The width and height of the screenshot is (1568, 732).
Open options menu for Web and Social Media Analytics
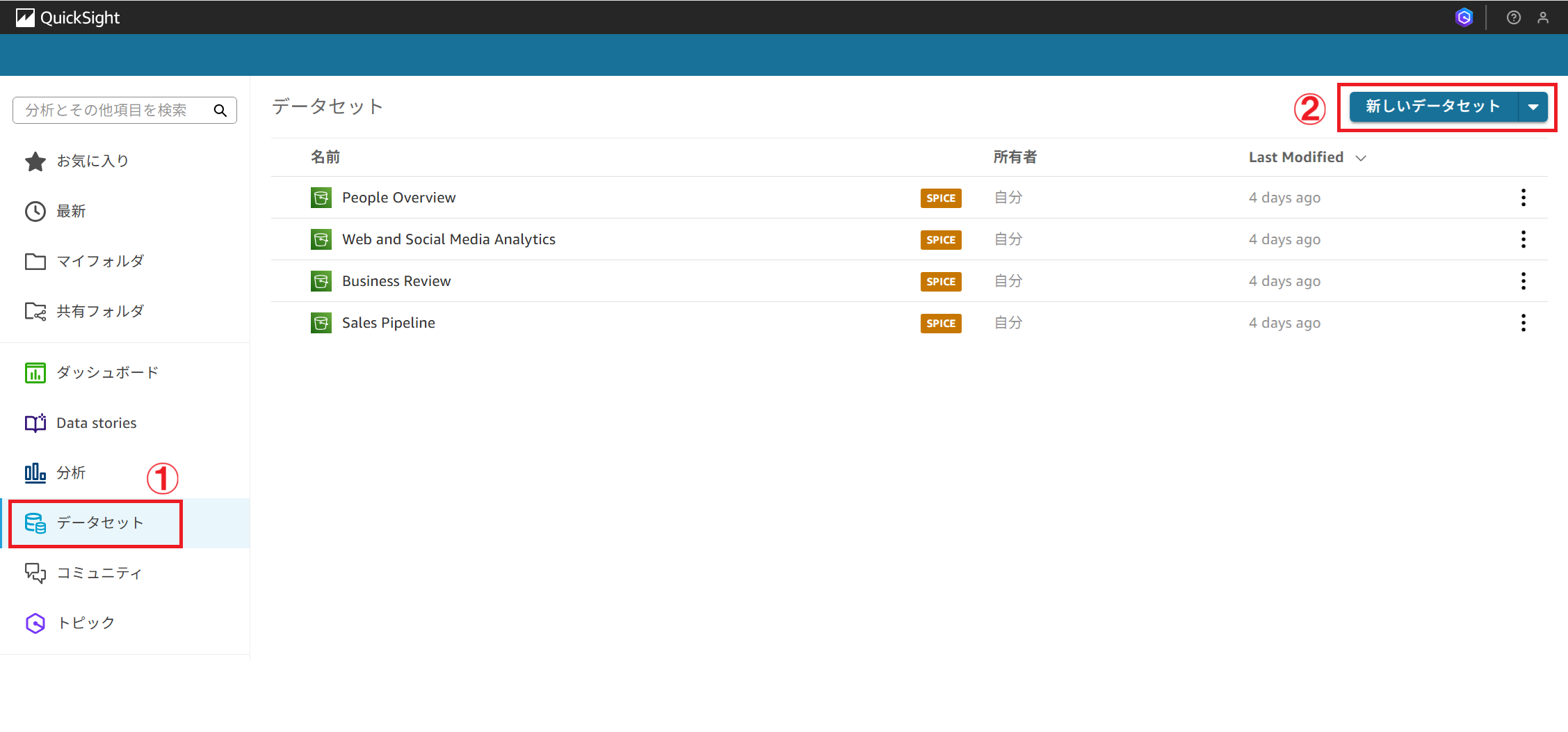(x=1523, y=239)
